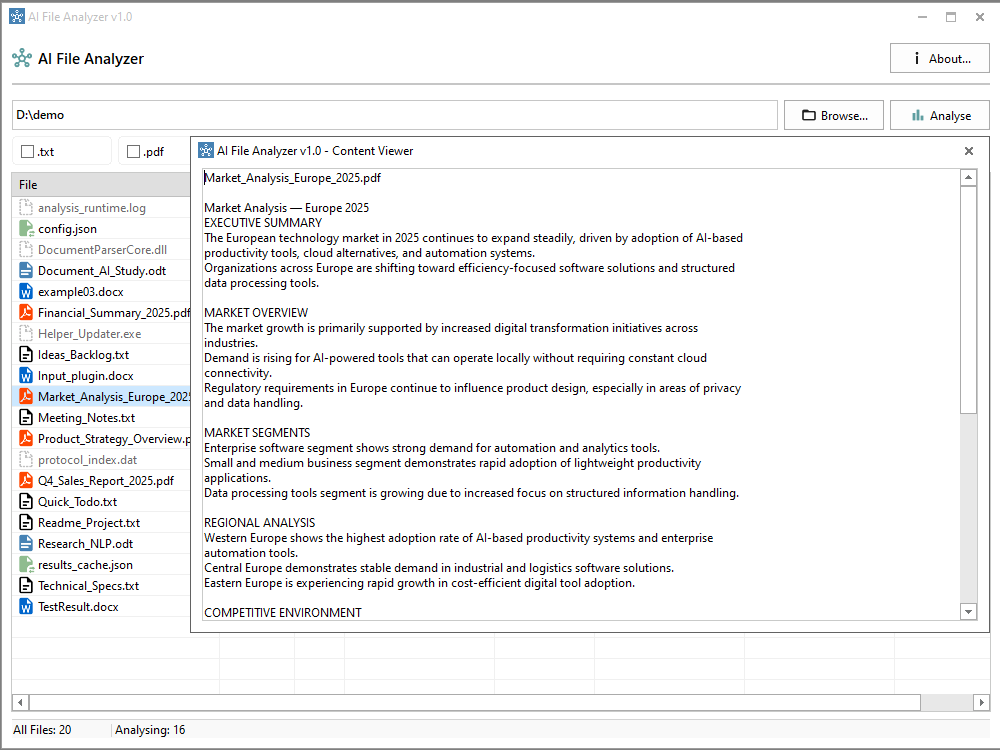Click left arrow of horizontal file list scrollbar
Image resolution: width=1000 pixels, height=750 pixels.
click(19, 703)
